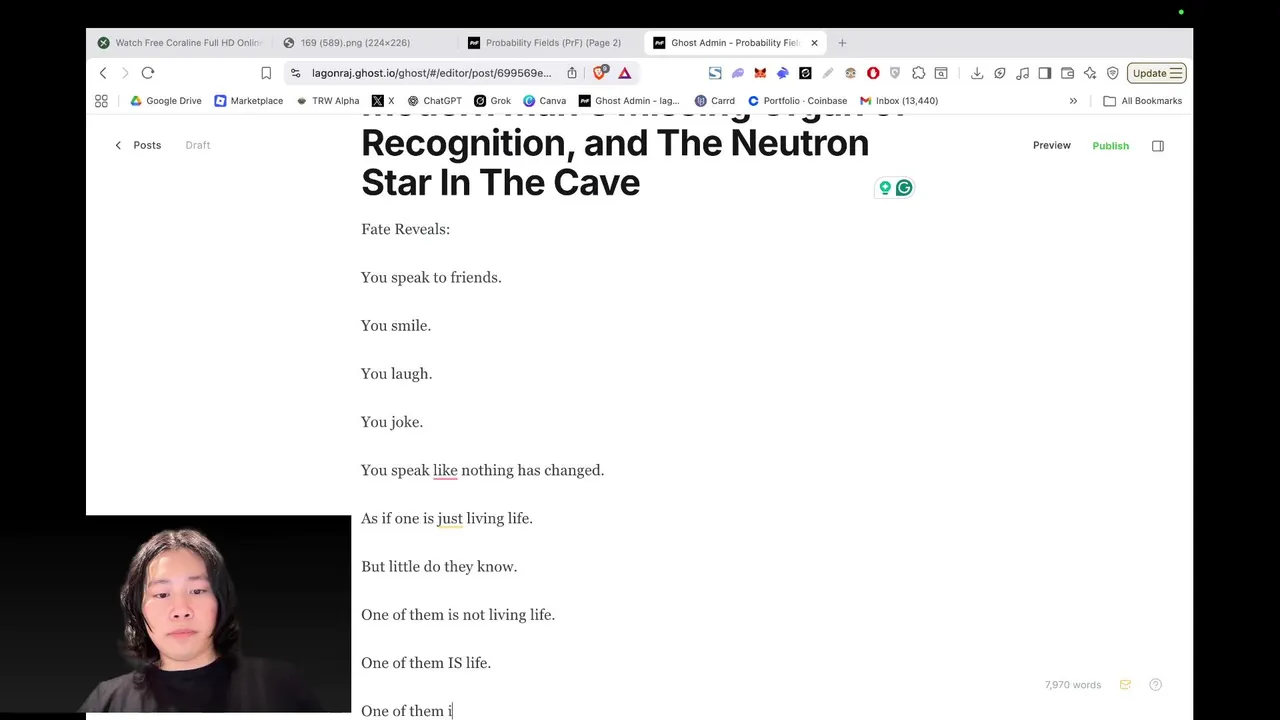Open the Update menu button

click(x=1157, y=73)
